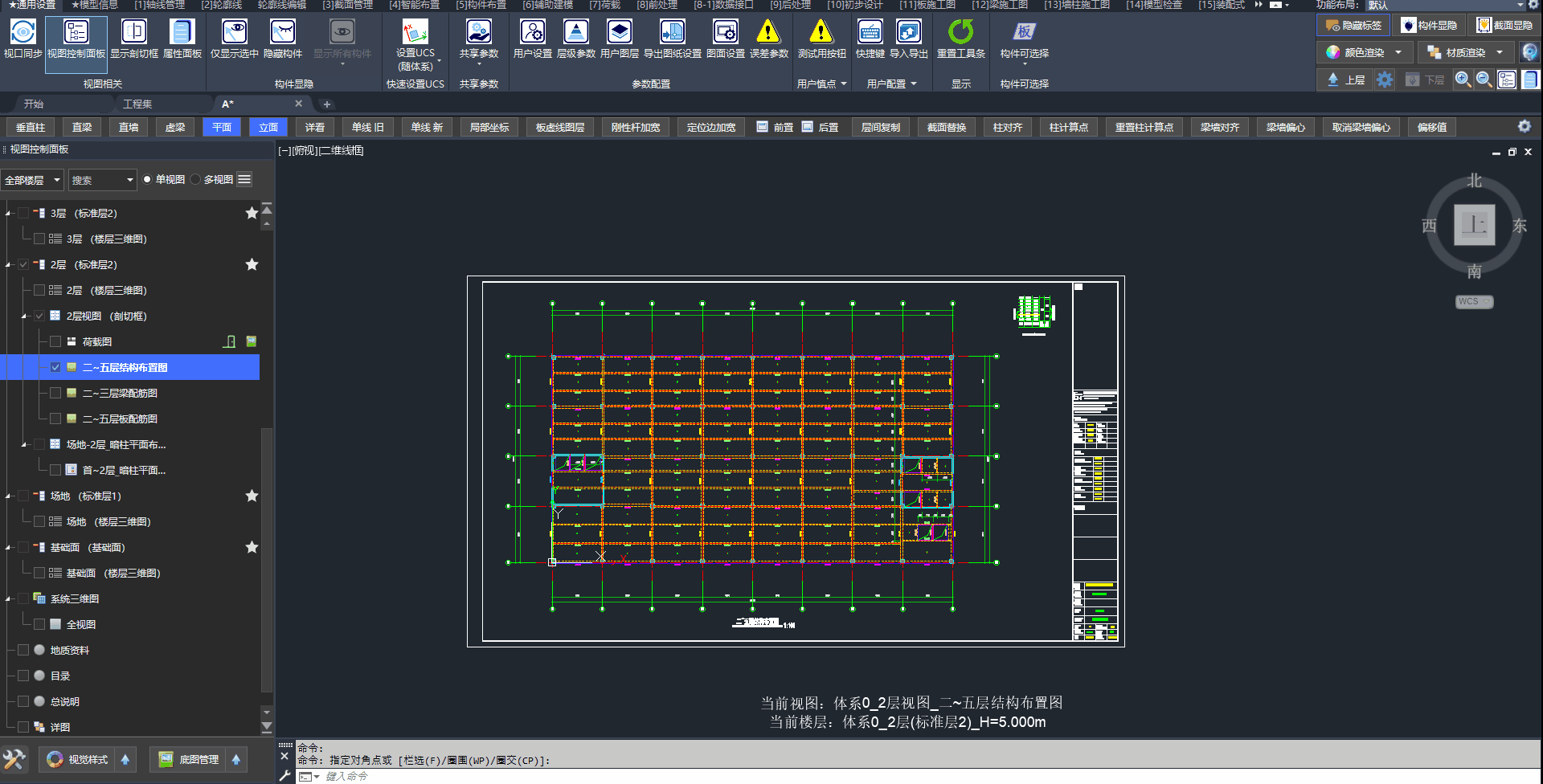Click the 层间复制 button

pyautogui.click(x=880, y=128)
